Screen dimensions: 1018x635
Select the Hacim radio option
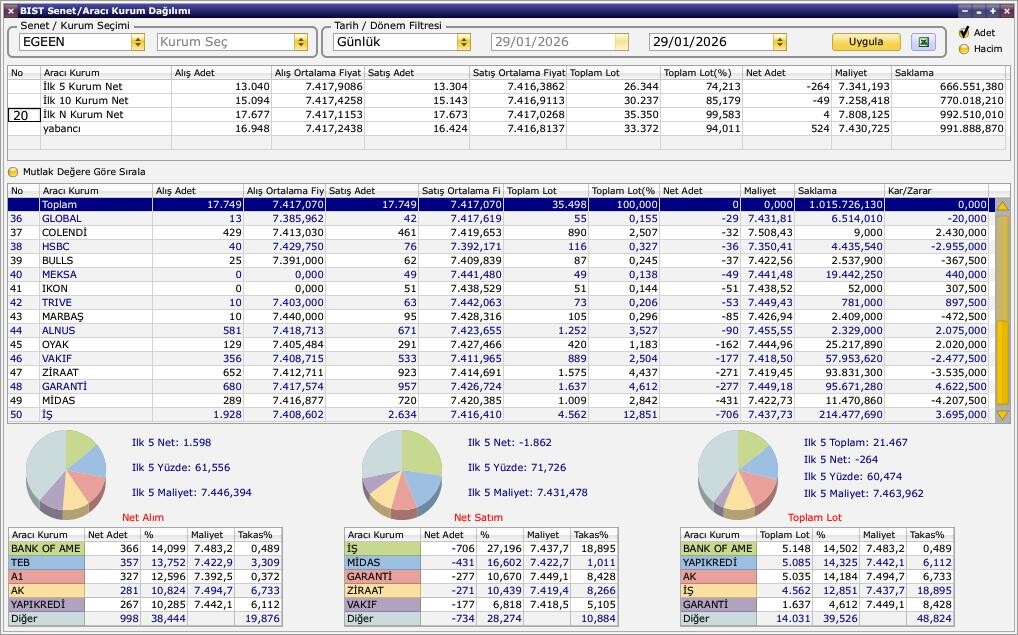pos(964,48)
